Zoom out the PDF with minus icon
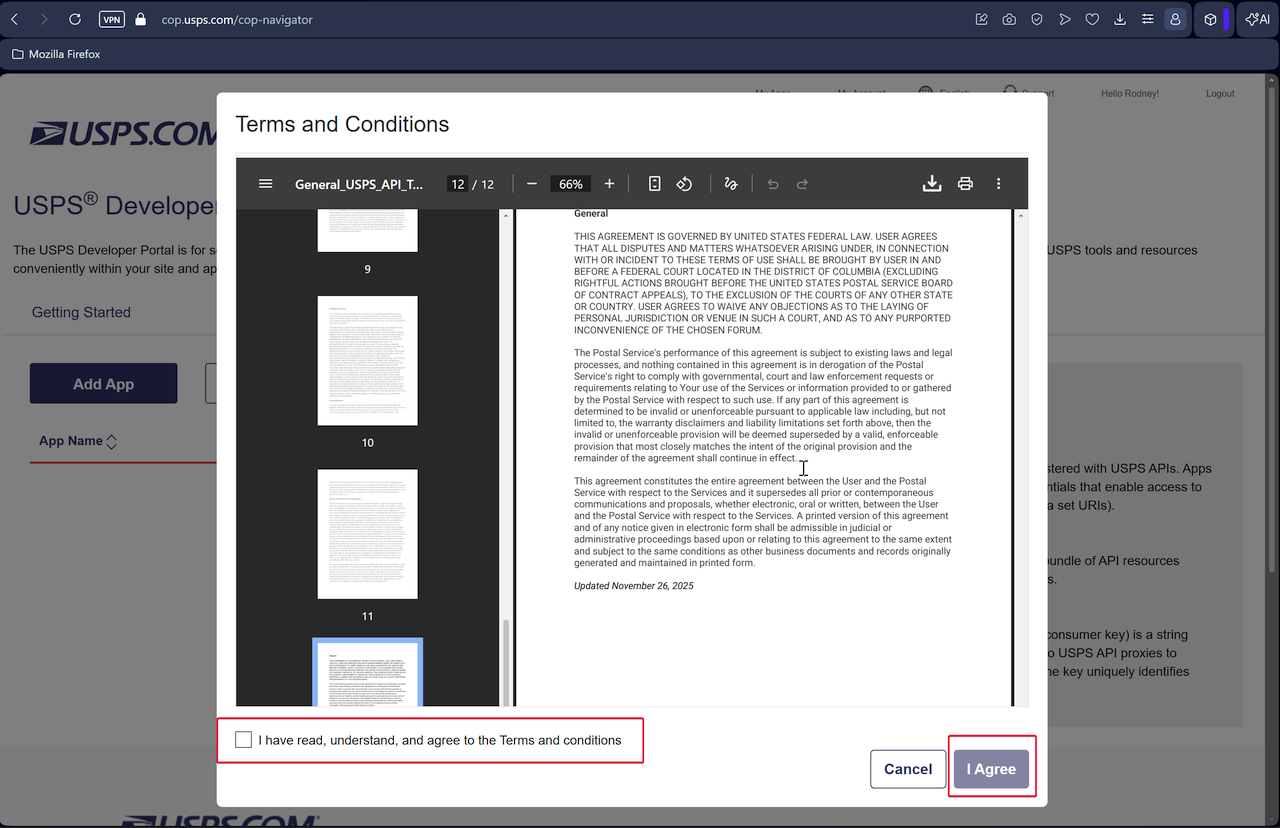 coord(532,184)
